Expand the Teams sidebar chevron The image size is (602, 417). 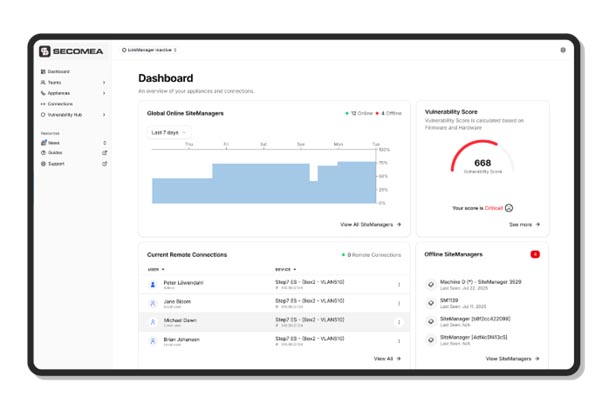[x=104, y=83]
